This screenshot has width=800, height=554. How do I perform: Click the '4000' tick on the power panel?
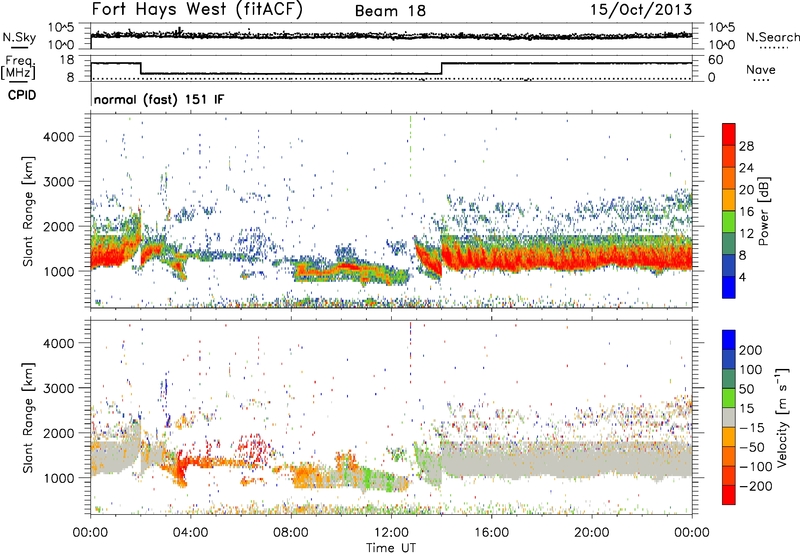[59, 137]
